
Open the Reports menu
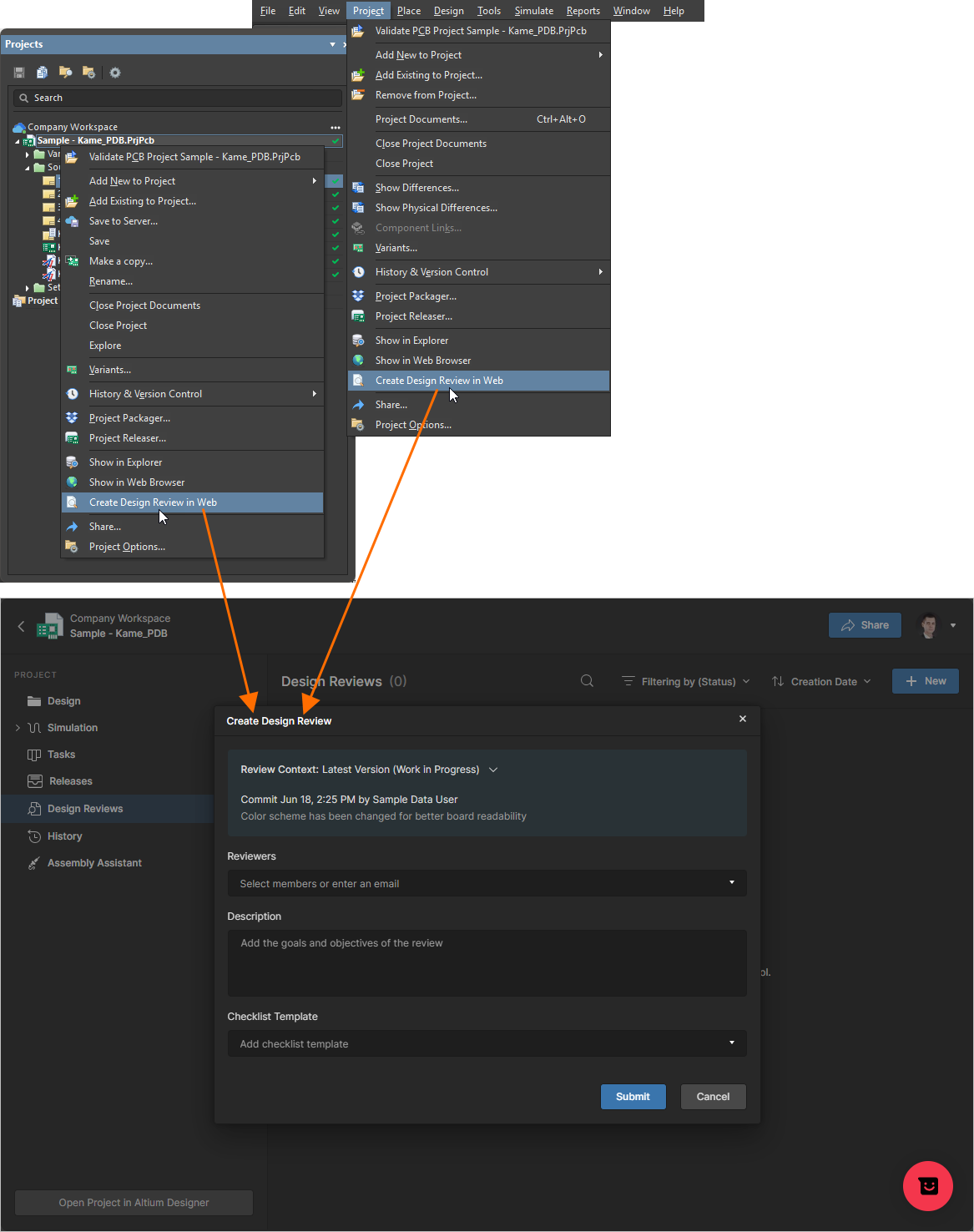click(x=583, y=11)
